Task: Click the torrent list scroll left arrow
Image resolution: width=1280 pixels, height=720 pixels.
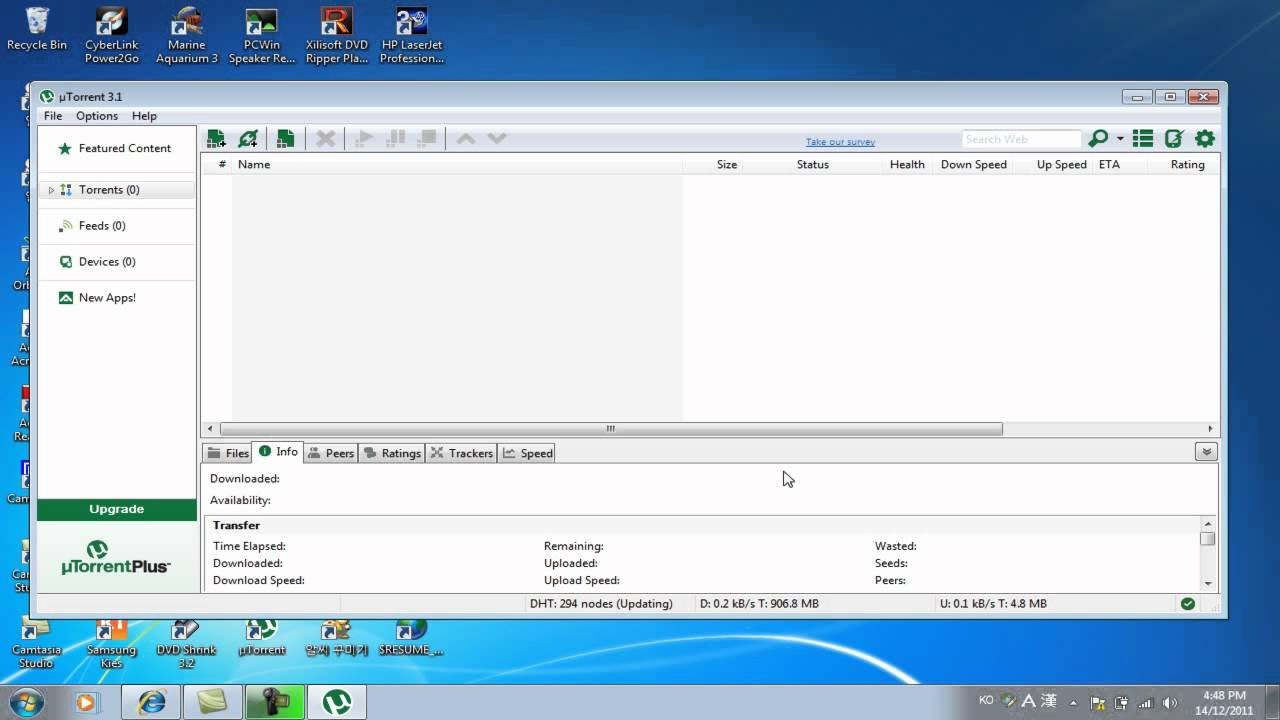Action: point(209,429)
